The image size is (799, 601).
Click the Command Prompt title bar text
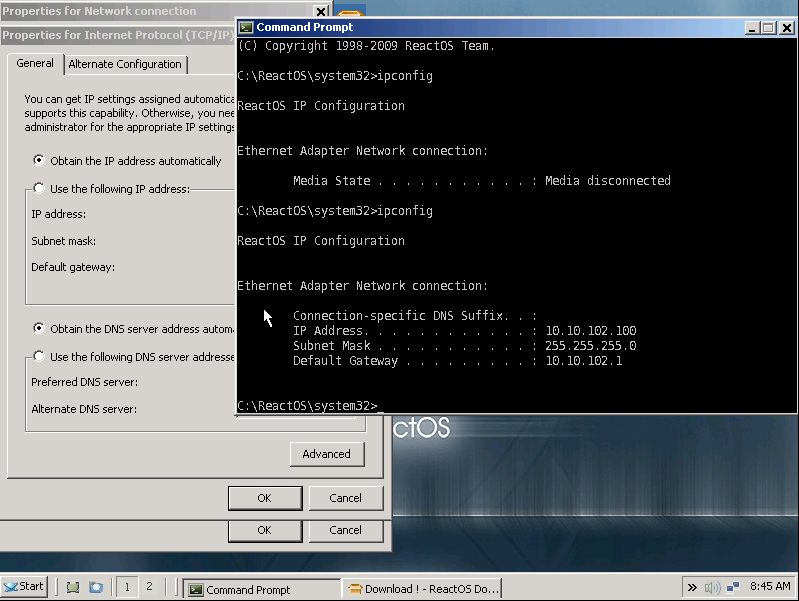click(305, 27)
